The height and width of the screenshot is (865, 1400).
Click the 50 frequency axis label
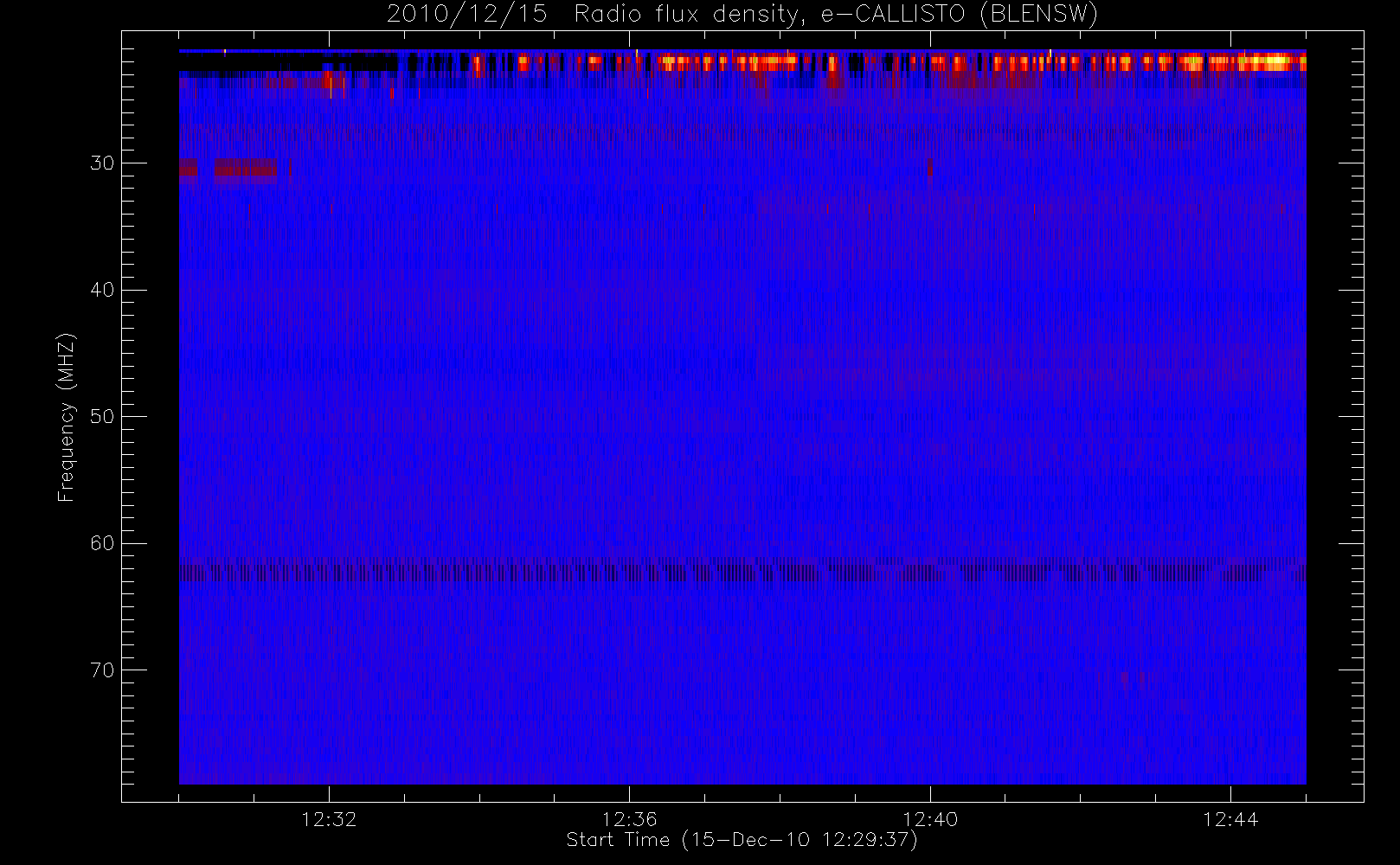pos(102,417)
